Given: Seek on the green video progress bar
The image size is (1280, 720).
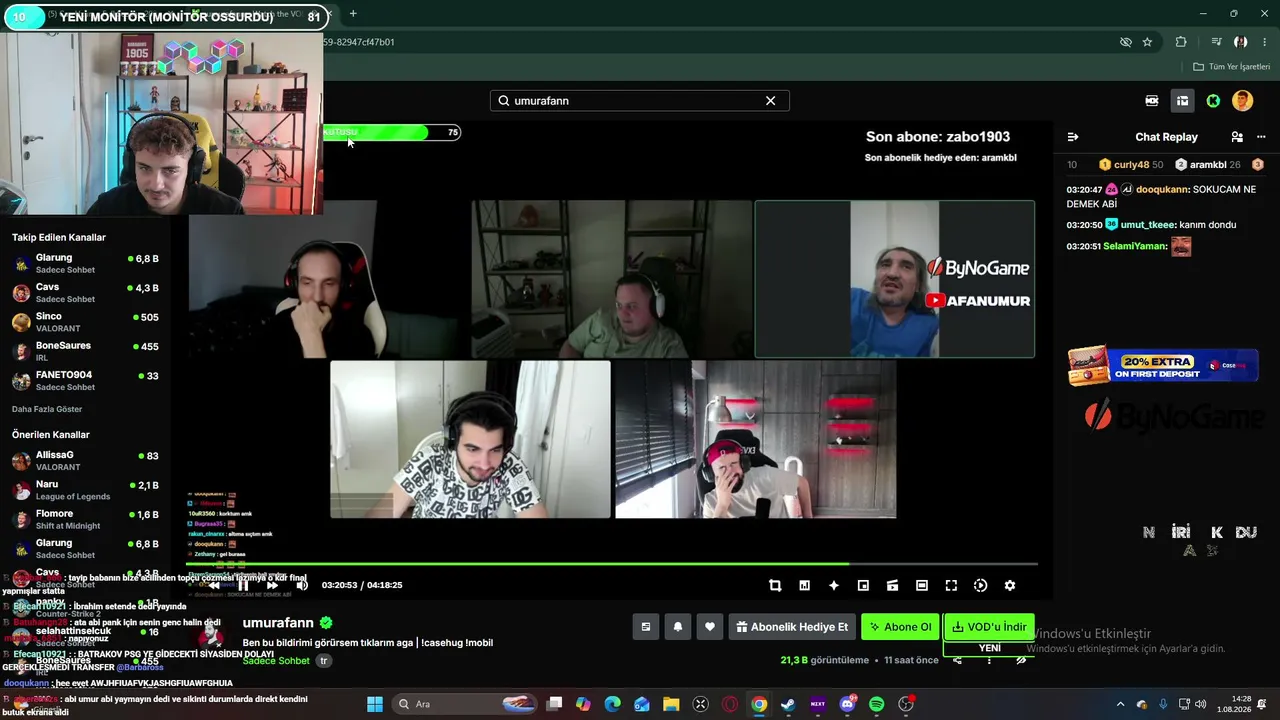Looking at the screenshot, I should point(612,564).
